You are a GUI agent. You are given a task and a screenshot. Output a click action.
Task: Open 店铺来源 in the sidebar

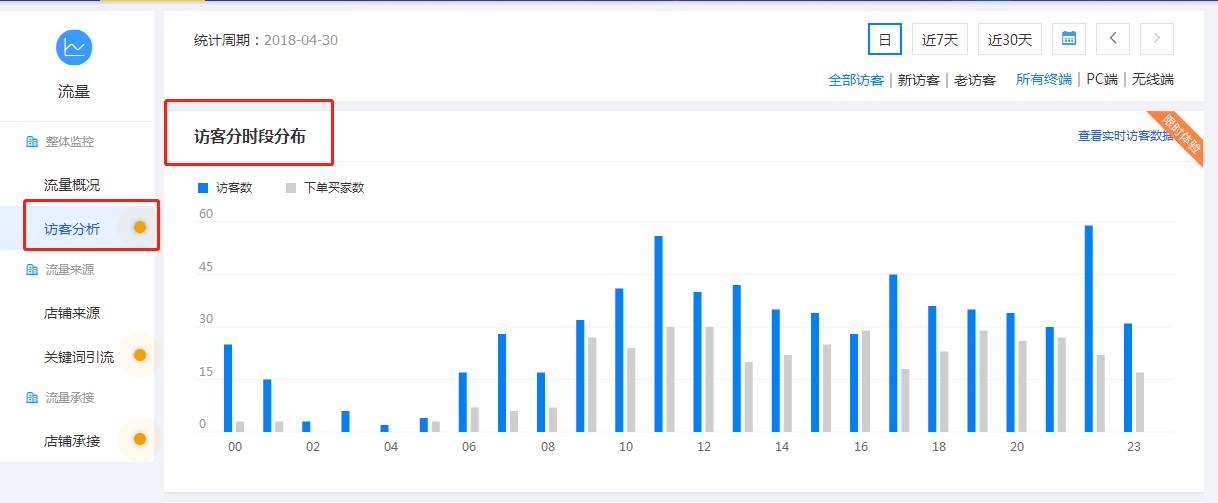(72, 313)
